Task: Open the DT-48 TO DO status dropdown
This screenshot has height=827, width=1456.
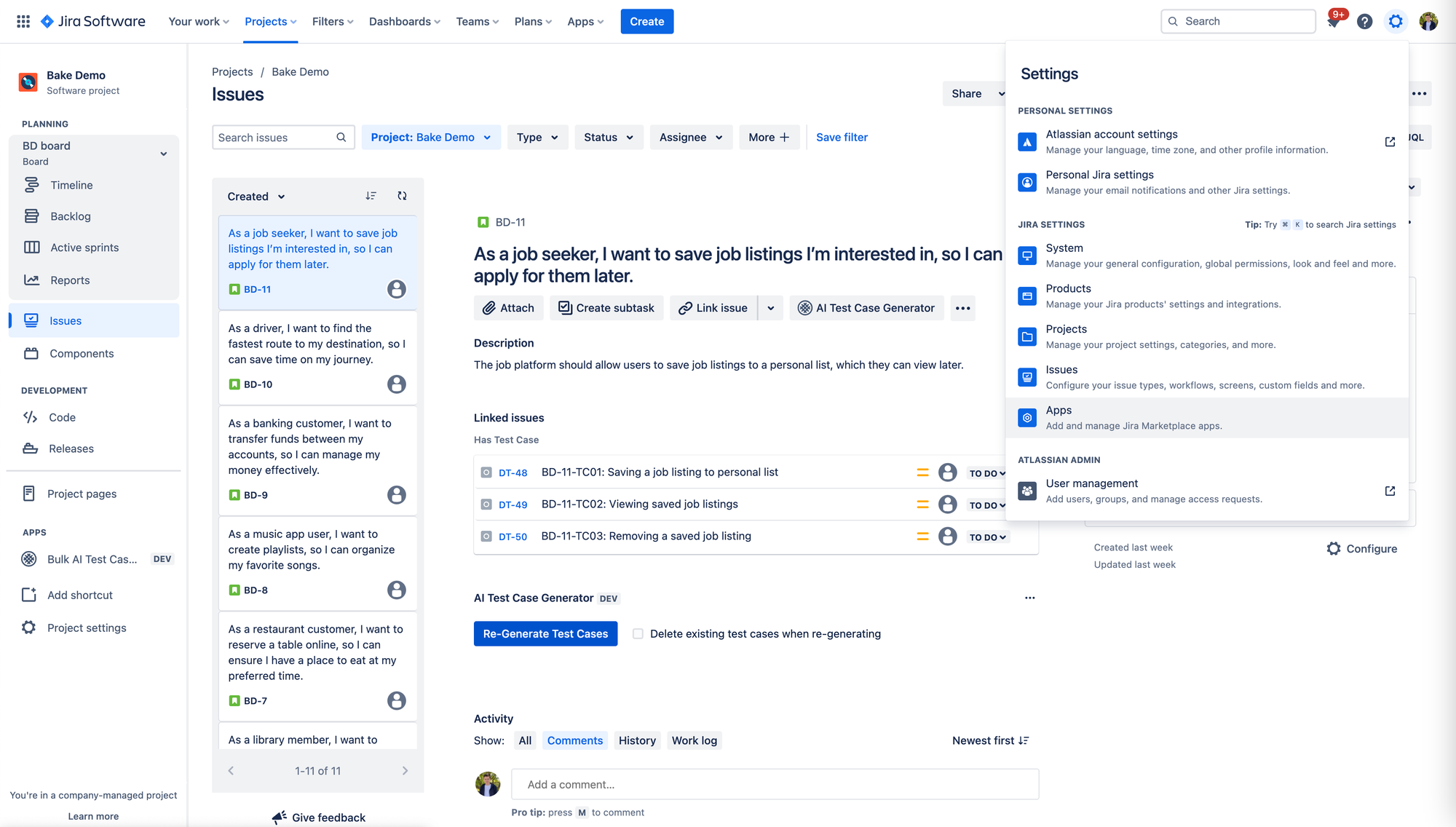Action: point(987,473)
